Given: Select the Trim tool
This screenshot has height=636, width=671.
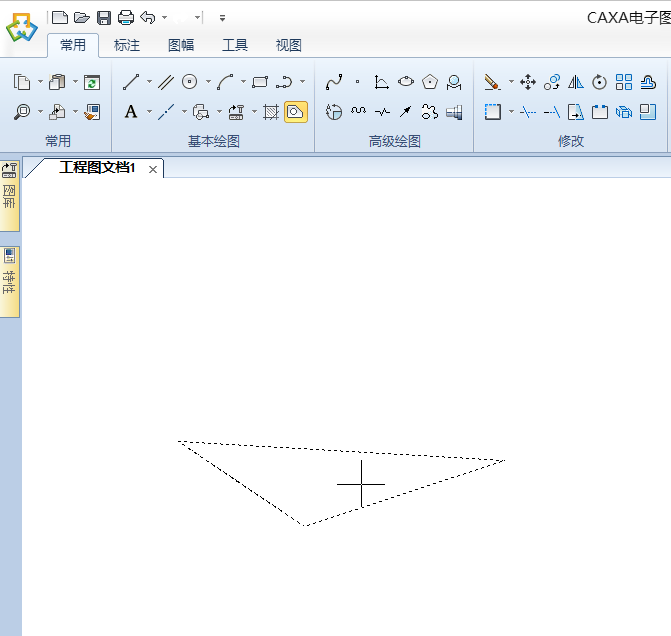Looking at the screenshot, I should point(528,112).
